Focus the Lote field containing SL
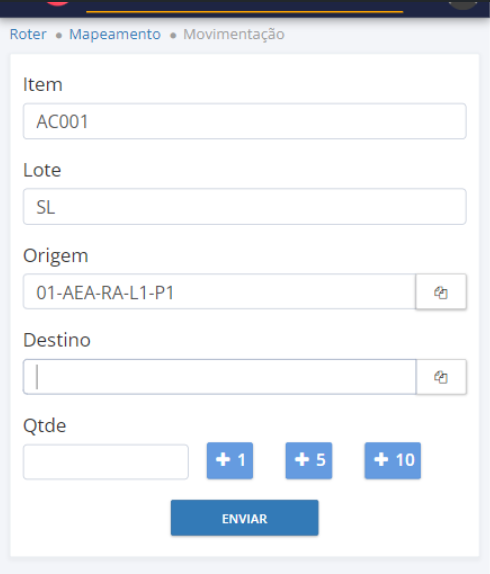 point(244,206)
